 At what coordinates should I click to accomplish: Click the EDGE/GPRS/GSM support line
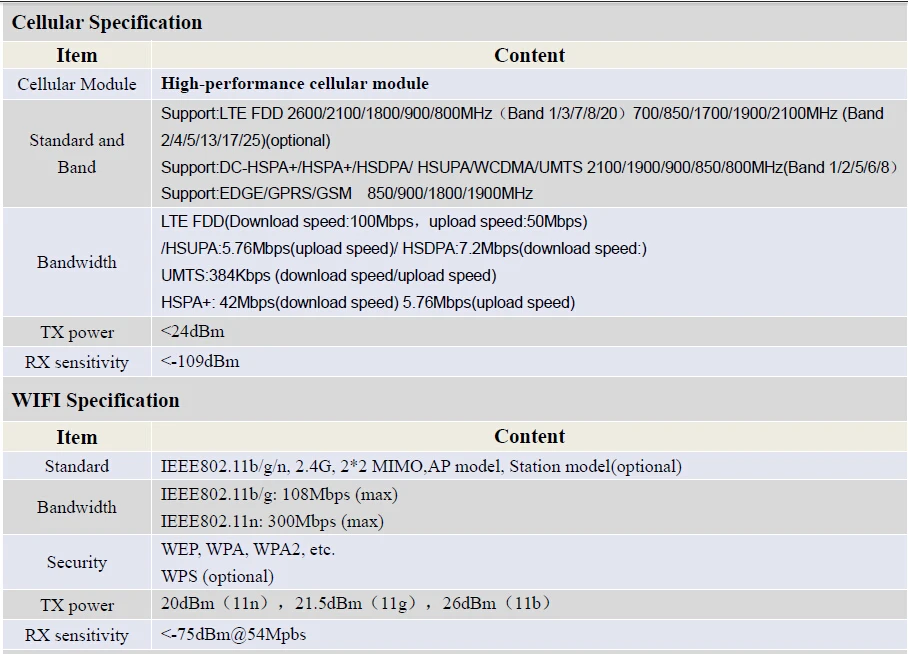346,193
